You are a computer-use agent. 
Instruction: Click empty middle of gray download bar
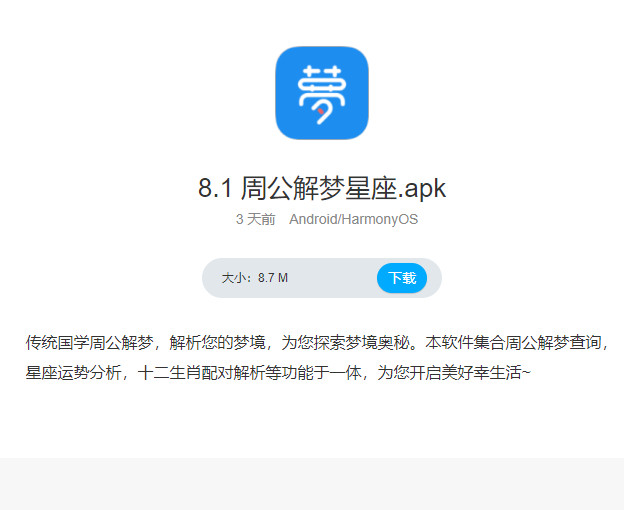[x=330, y=278]
